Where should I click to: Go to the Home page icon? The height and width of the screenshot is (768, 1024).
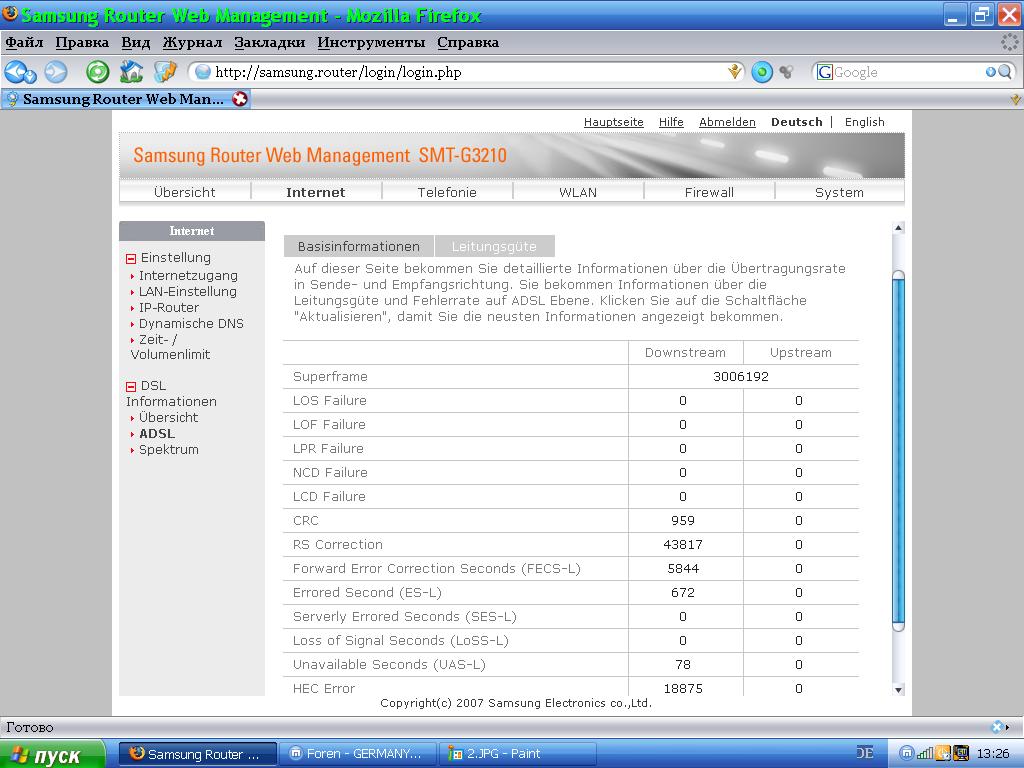(x=131, y=72)
